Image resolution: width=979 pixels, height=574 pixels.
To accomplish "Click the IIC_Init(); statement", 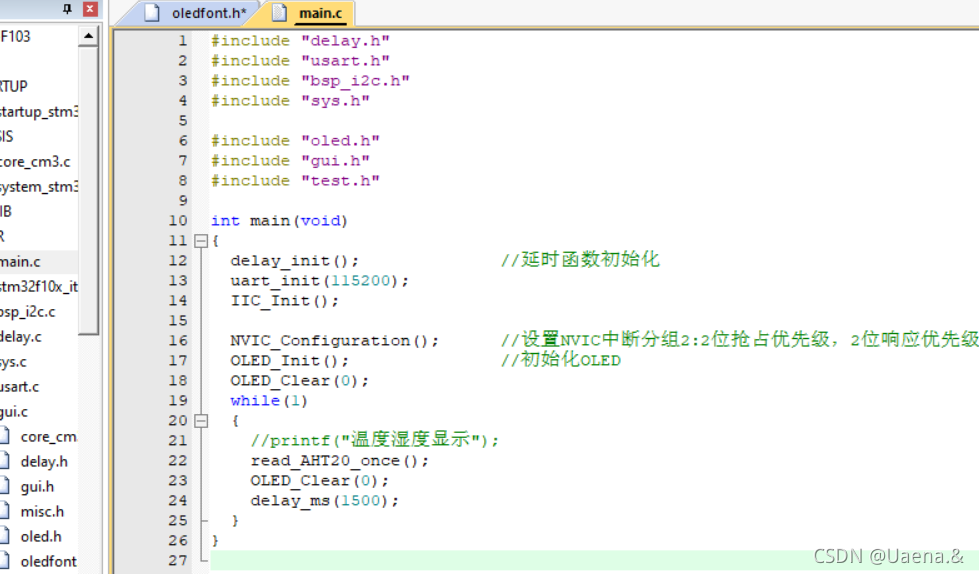I will click(x=285, y=300).
